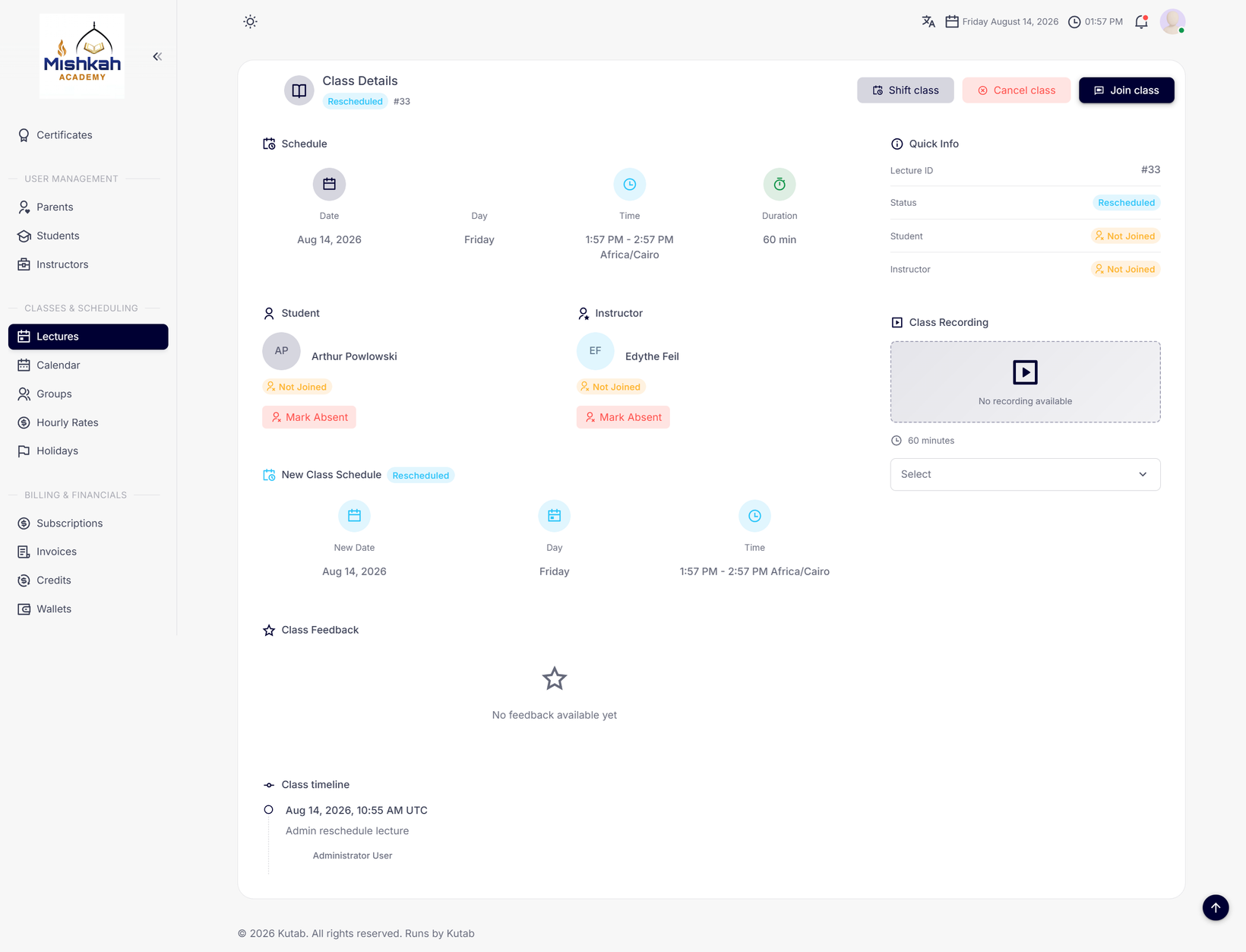View the Holidays page
Image resolution: width=1246 pixels, height=952 pixels.
pyautogui.click(x=88, y=451)
